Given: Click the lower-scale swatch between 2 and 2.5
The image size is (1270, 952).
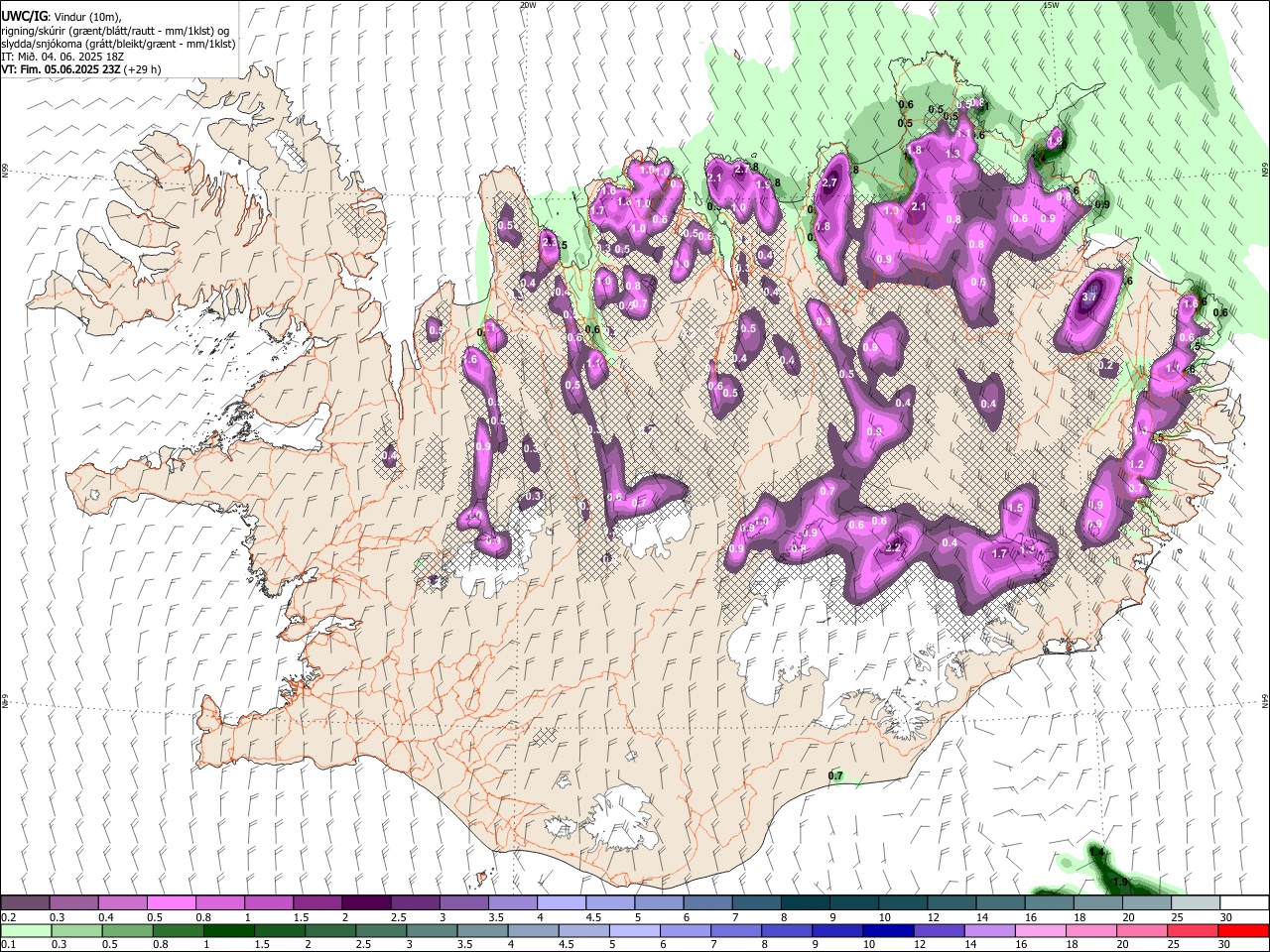Looking at the screenshot, I should tap(329, 930).
